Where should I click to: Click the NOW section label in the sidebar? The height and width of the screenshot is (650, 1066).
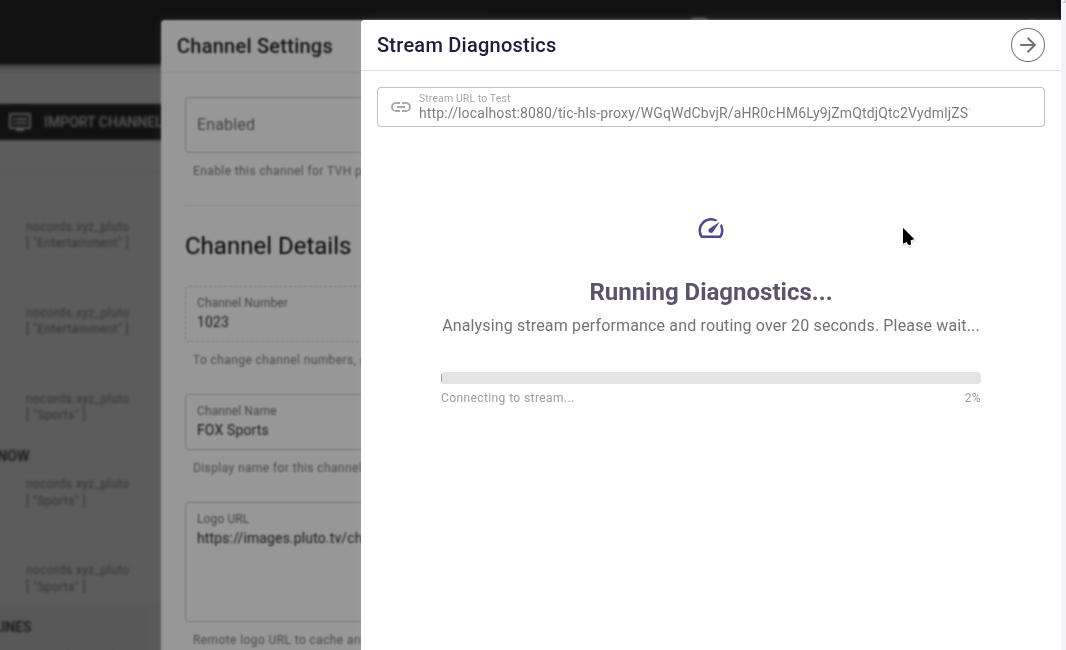point(14,456)
